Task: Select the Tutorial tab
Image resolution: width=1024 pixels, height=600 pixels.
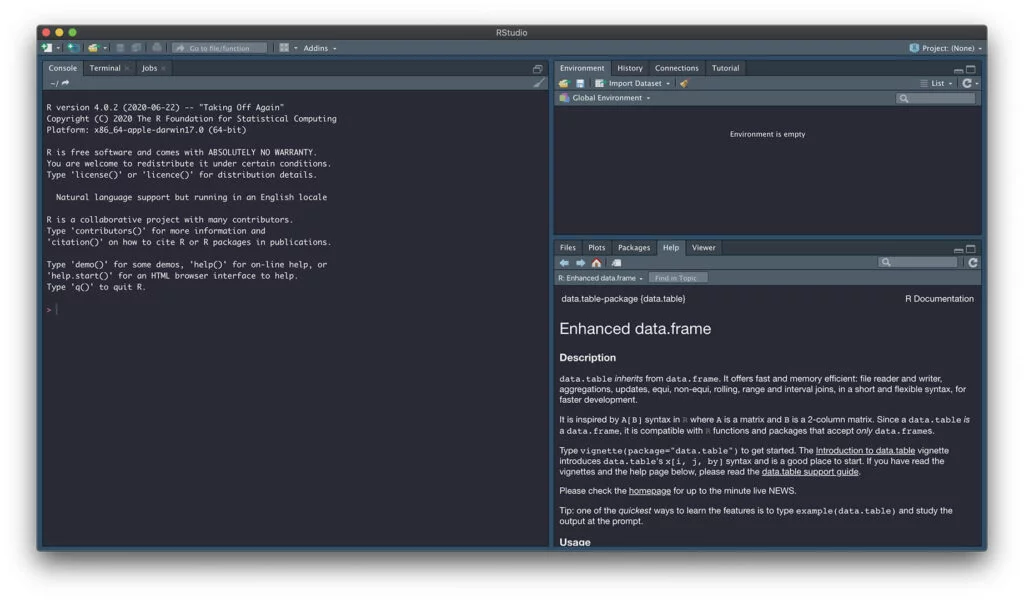Action: coord(726,68)
